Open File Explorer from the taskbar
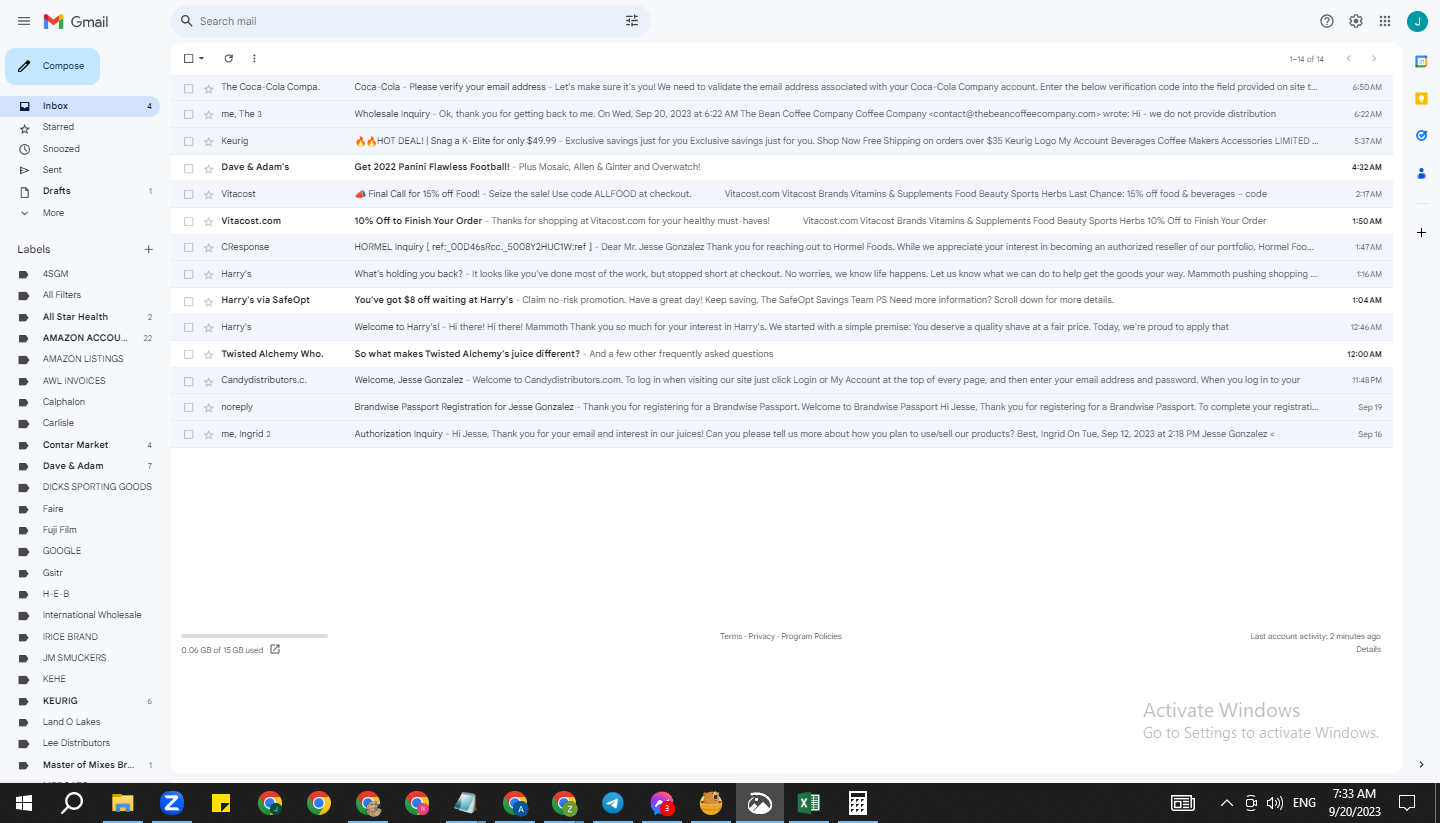Viewport: 1440px width, 823px height. click(123, 803)
